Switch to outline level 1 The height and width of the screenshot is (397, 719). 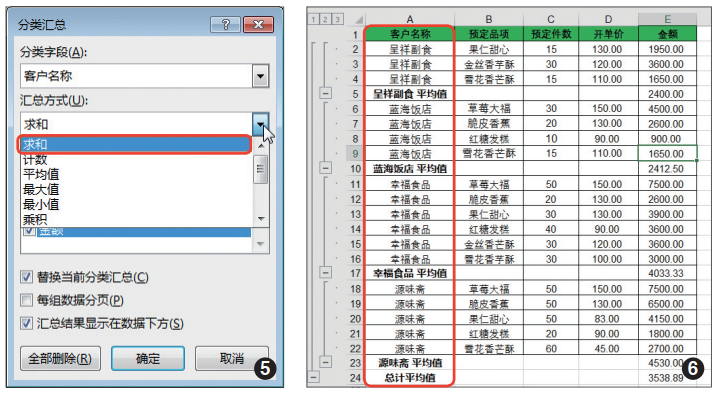click(314, 19)
